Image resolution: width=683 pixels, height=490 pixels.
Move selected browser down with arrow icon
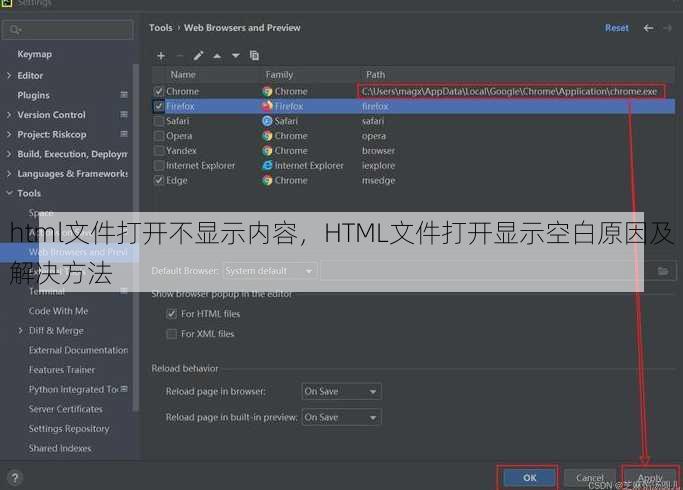click(x=236, y=56)
